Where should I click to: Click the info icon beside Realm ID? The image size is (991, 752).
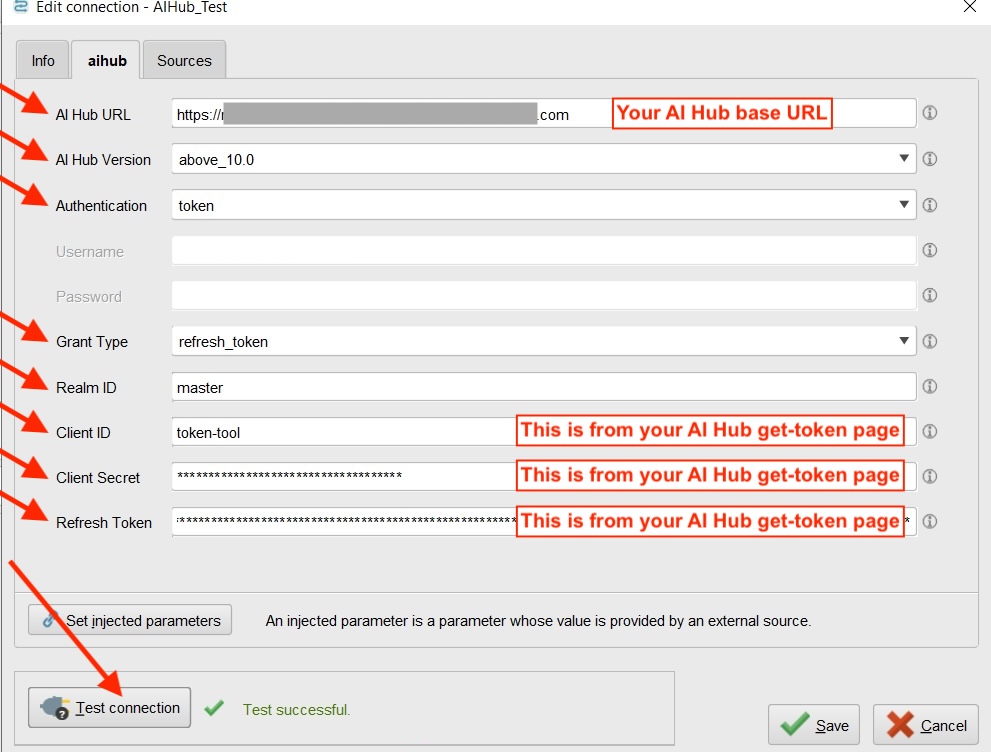point(930,386)
